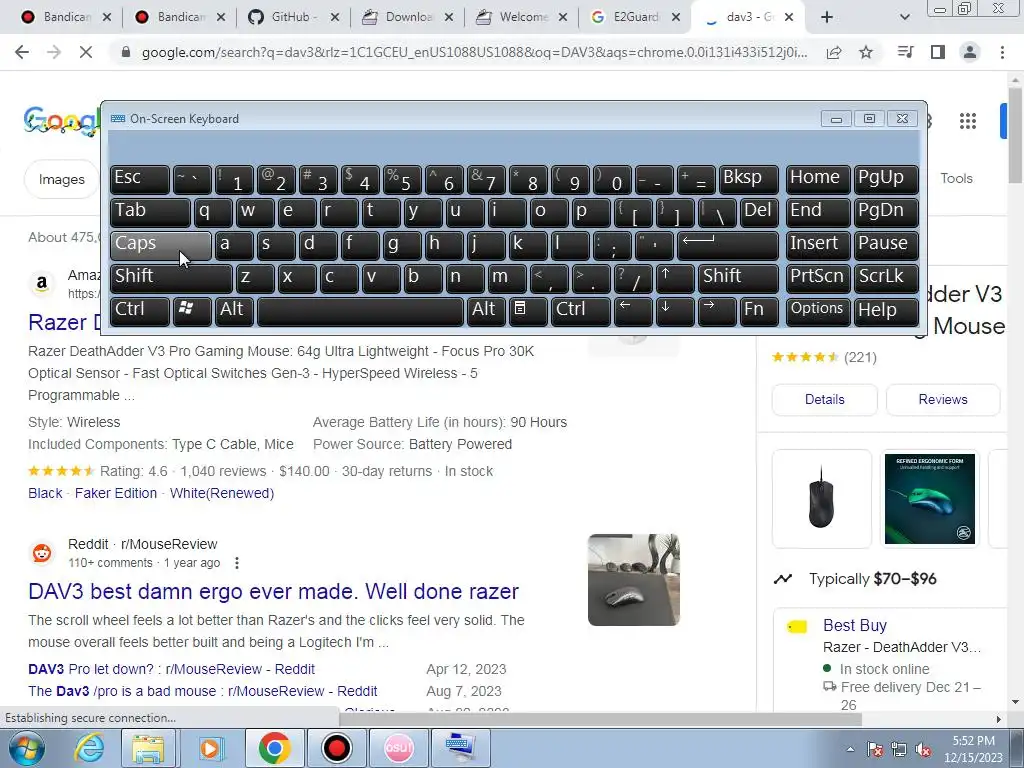Image resolution: width=1024 pixels, height=768 pixels.
Task: Open Bandicam recorder from the taskbar
Action: pyautogui.click(x=337, y=748)
